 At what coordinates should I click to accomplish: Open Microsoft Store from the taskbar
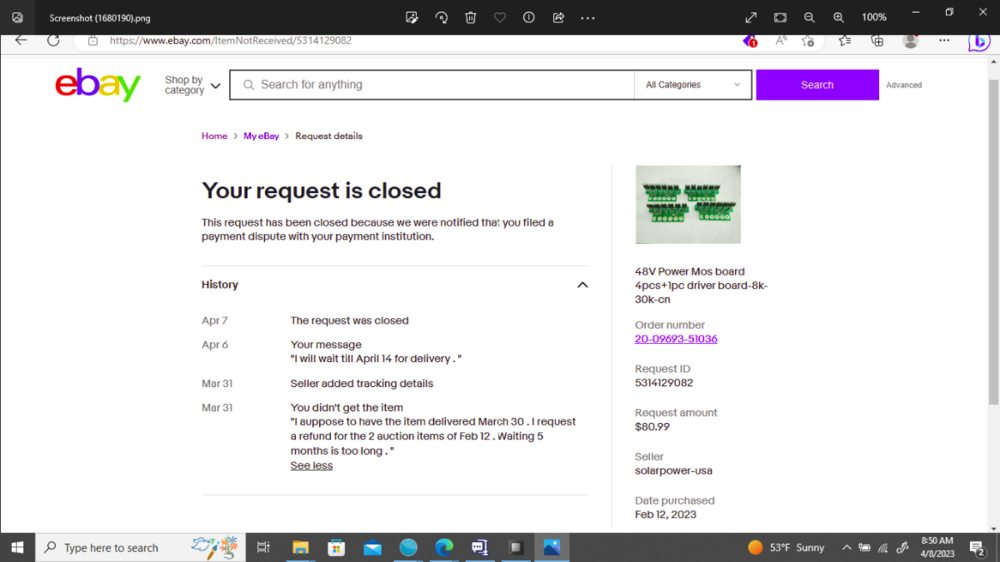[336, 547]
